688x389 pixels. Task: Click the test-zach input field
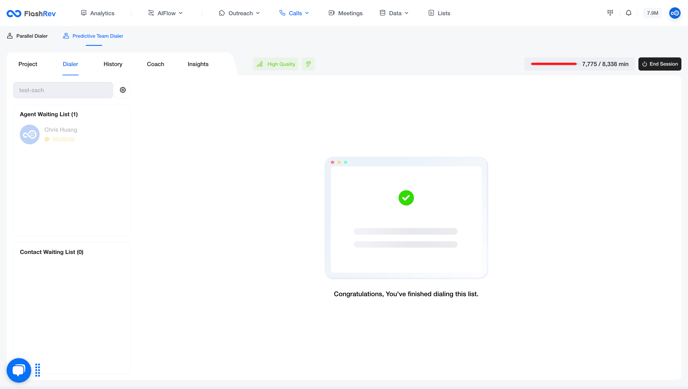pos(63,90)
